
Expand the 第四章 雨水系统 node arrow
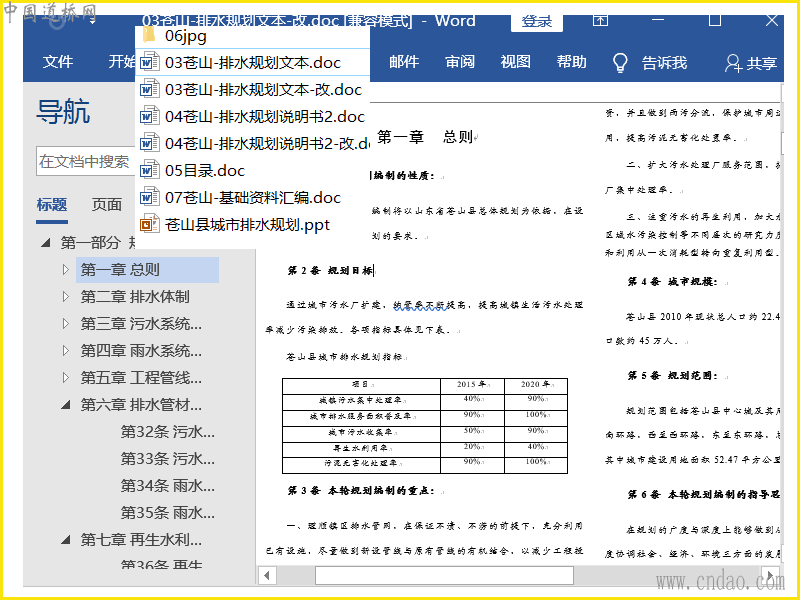(x=65, y=351)
